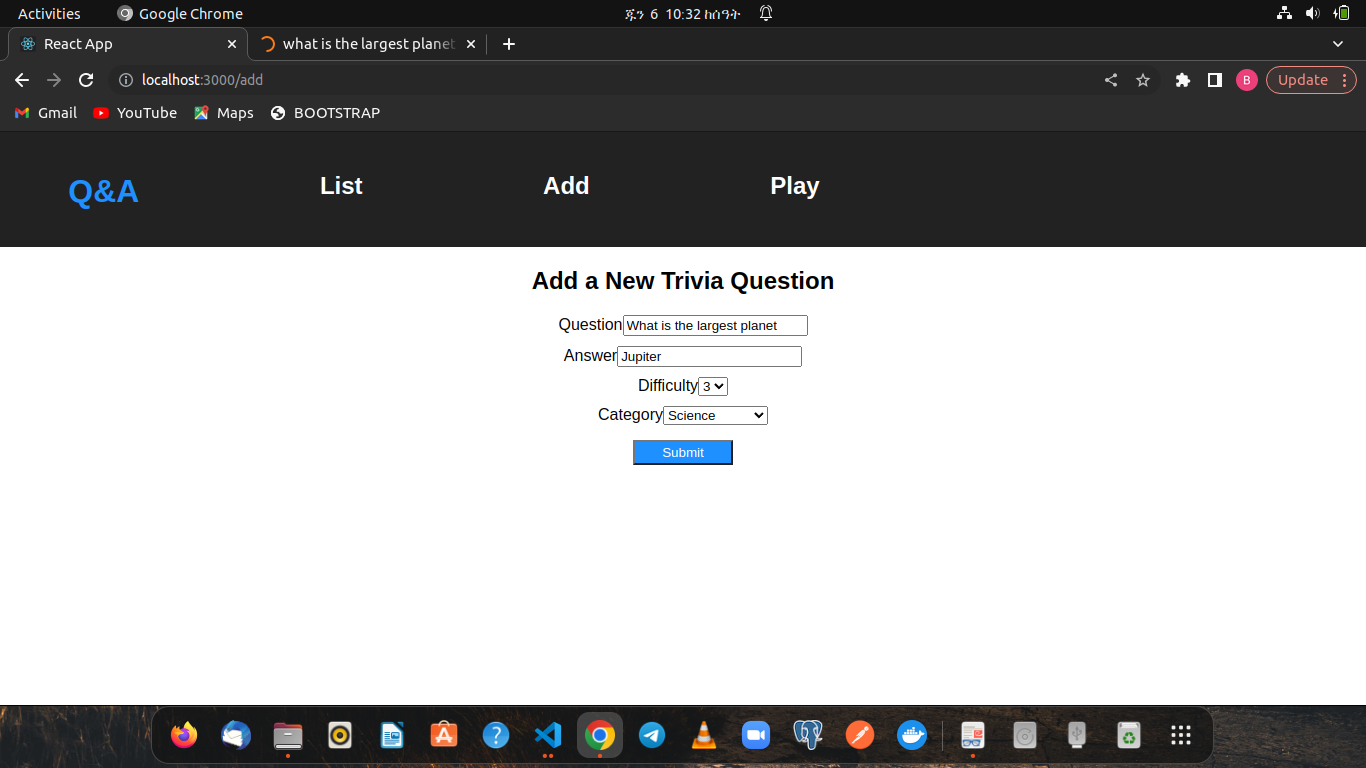The image size is (1366, 768).
Task: Launch Visual Studio Code from the dock
Action: tap(547, 735)
